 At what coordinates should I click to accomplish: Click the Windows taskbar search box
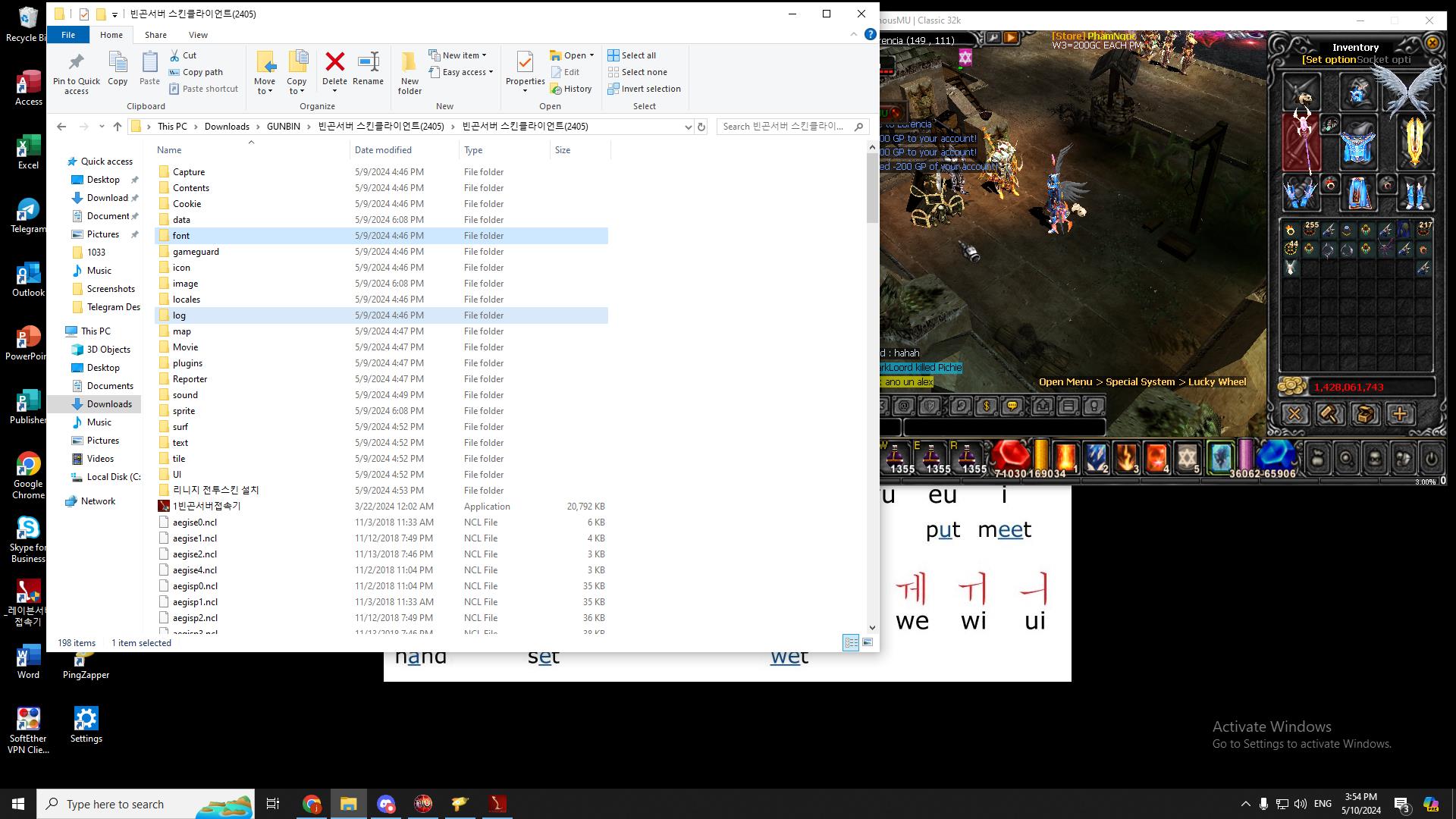(x=146, y=804)
